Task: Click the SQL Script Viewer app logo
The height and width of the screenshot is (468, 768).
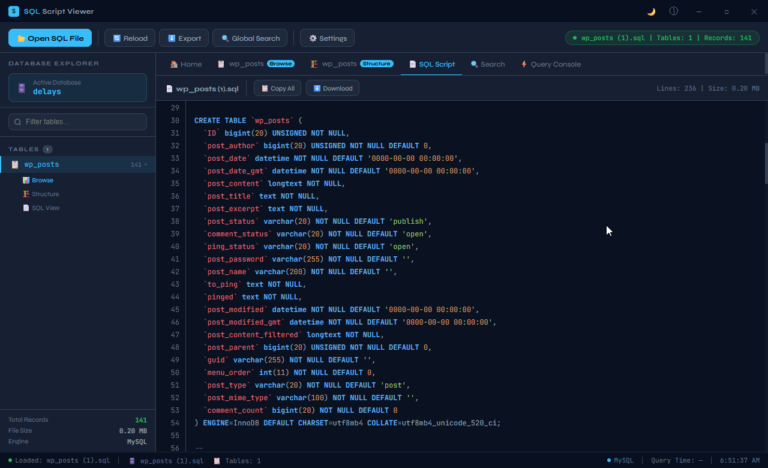Action: click(x=14, y=11)
